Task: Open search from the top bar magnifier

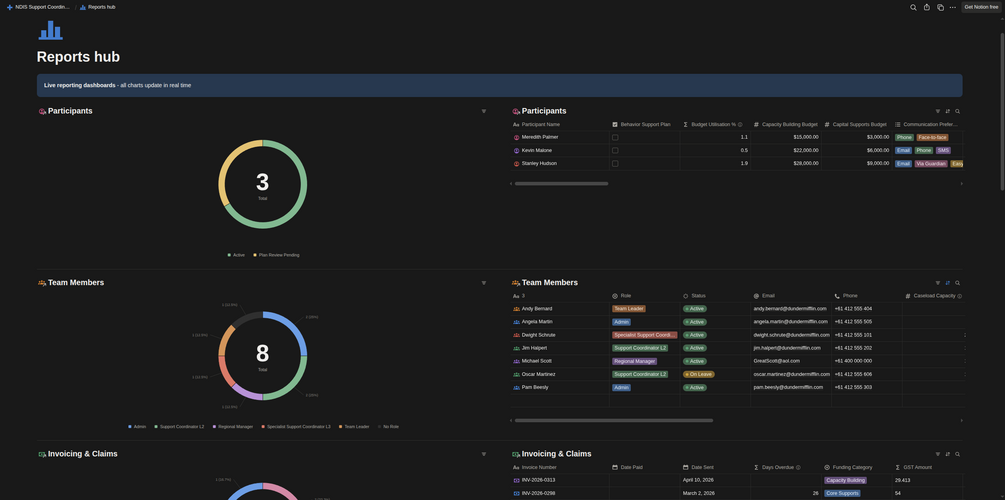Action: 913,7
